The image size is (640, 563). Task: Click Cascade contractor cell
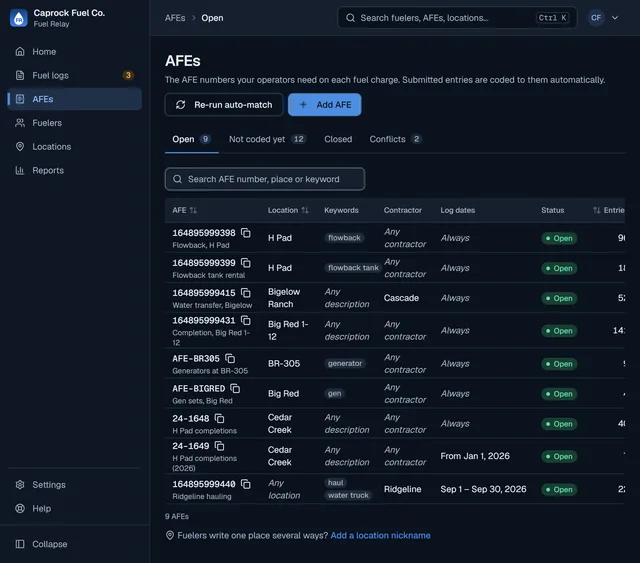coord(401,298)
